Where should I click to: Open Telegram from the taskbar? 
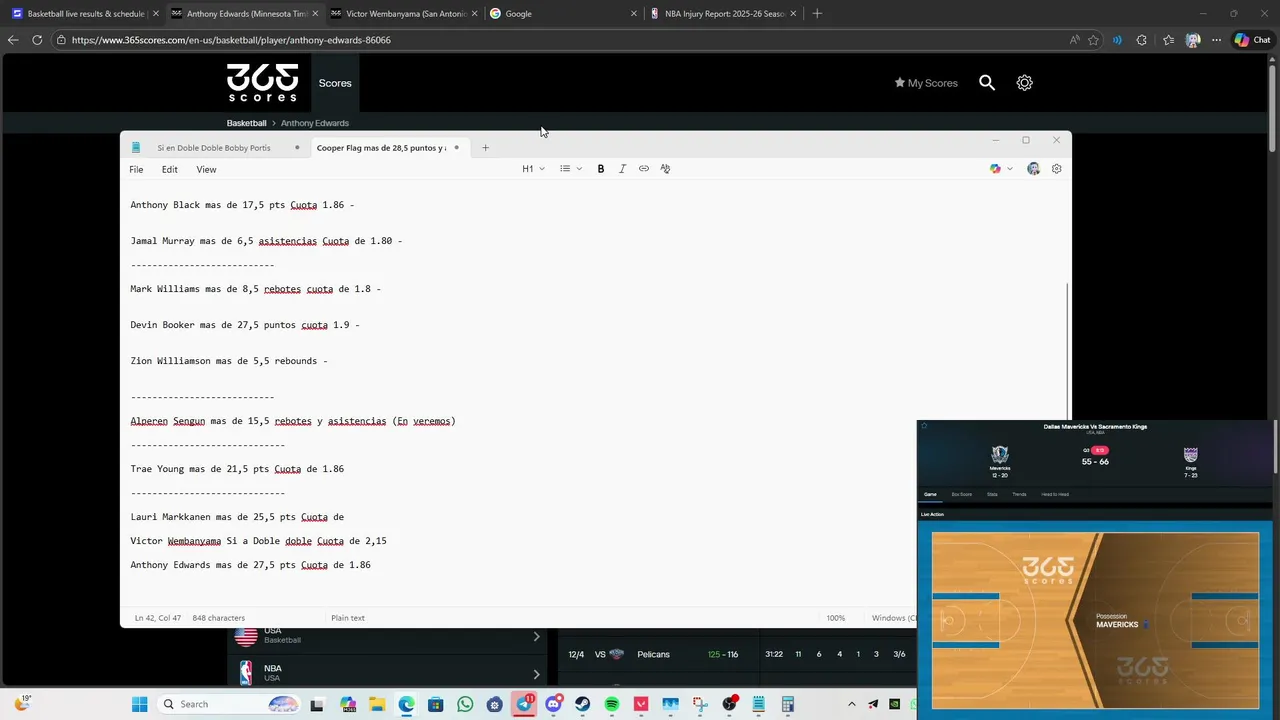tap(524, 704)
